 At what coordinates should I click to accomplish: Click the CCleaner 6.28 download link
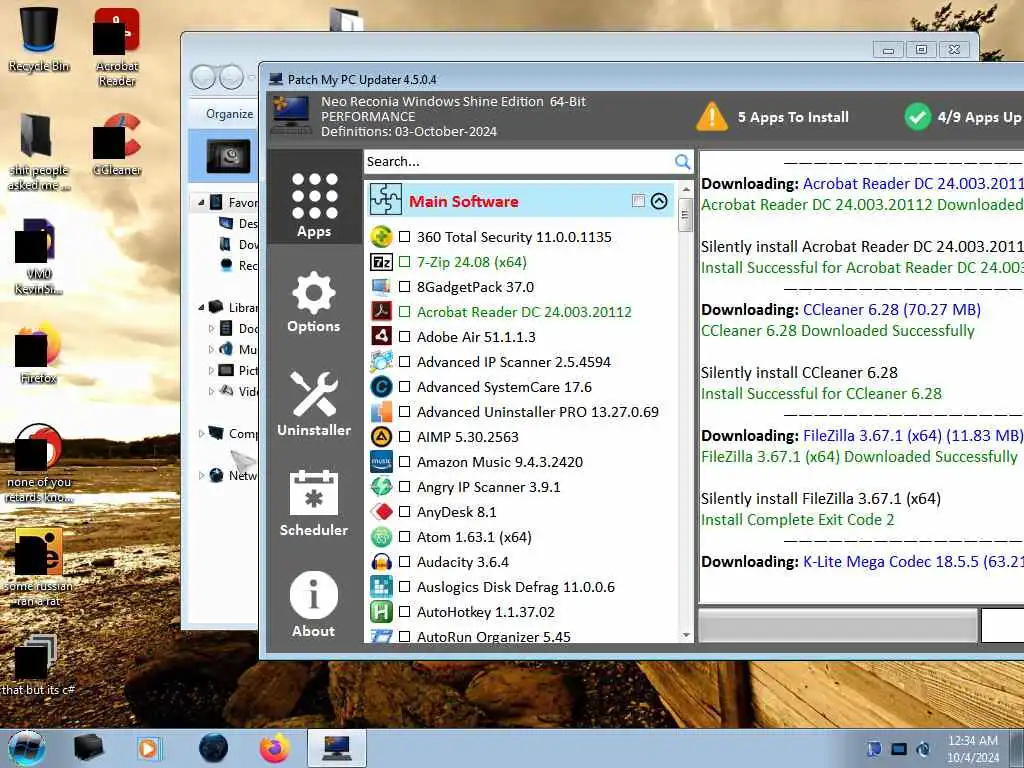point(891,310)
